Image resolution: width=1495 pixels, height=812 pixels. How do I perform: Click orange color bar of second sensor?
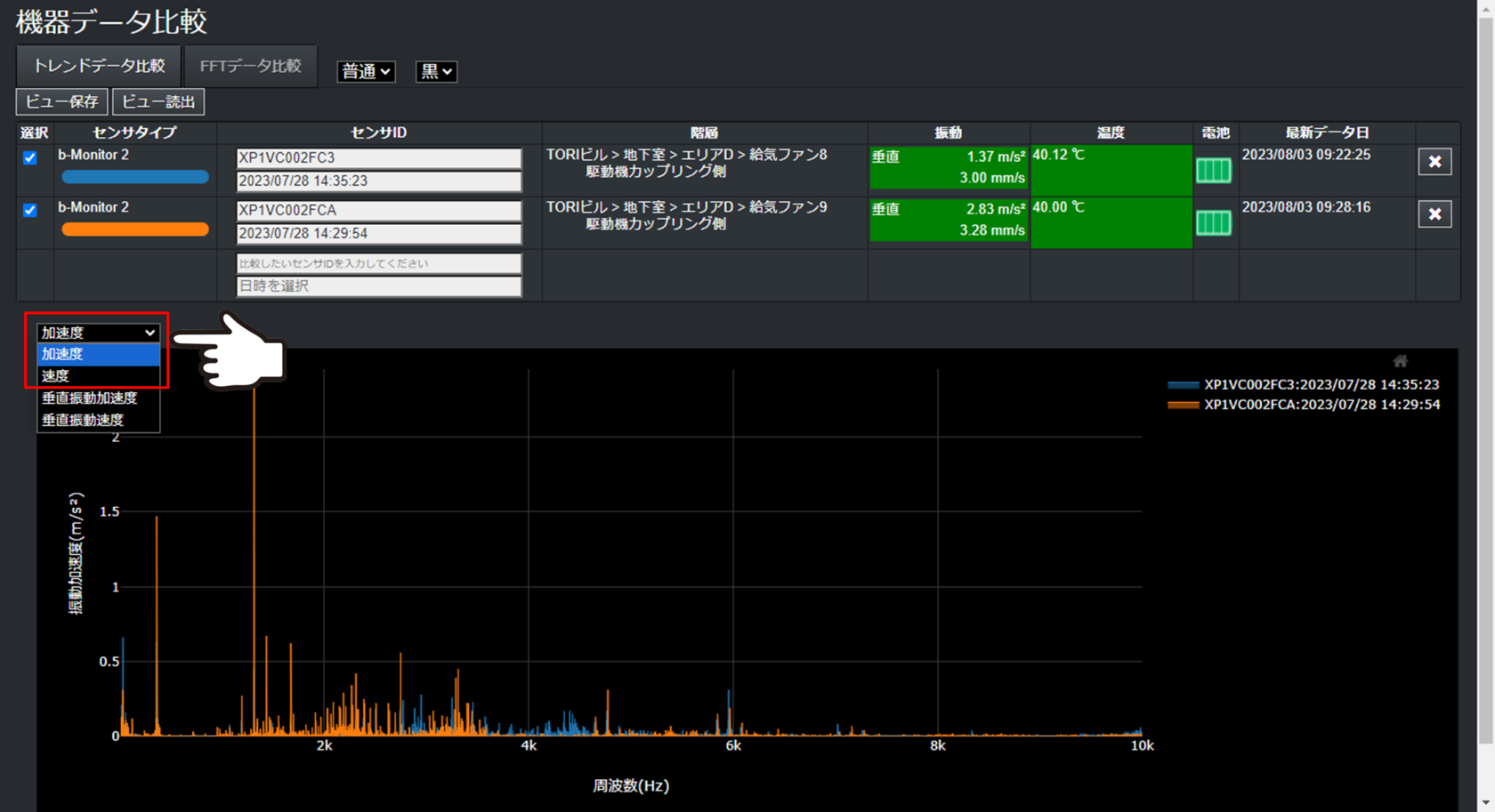(x=135, y=229)
